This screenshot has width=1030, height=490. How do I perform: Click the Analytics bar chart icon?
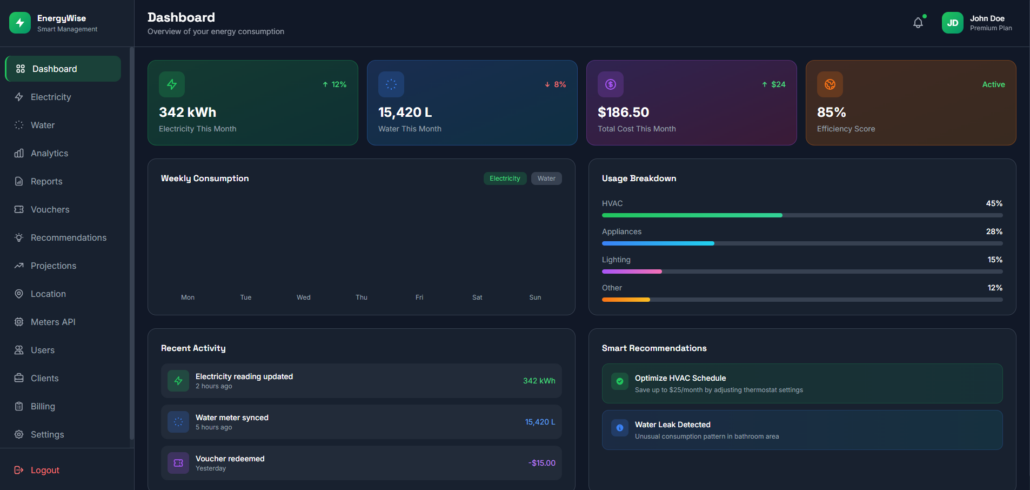pos(19,154)
